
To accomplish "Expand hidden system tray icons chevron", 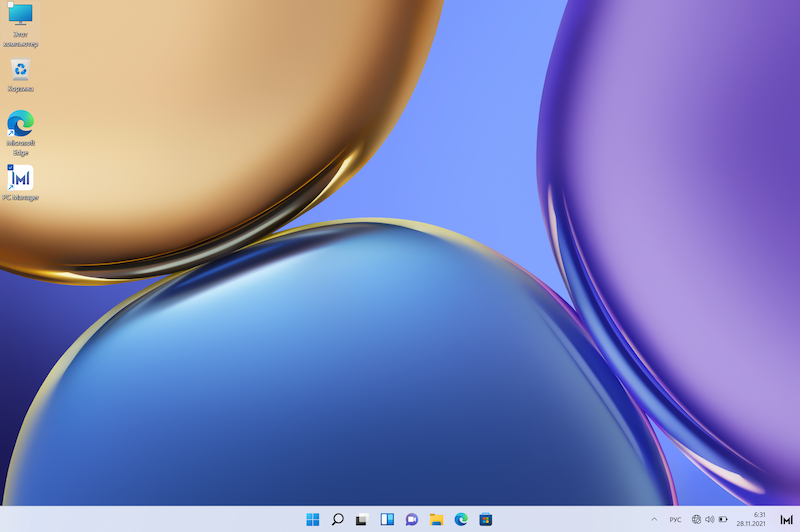I will tap(654, 519).
